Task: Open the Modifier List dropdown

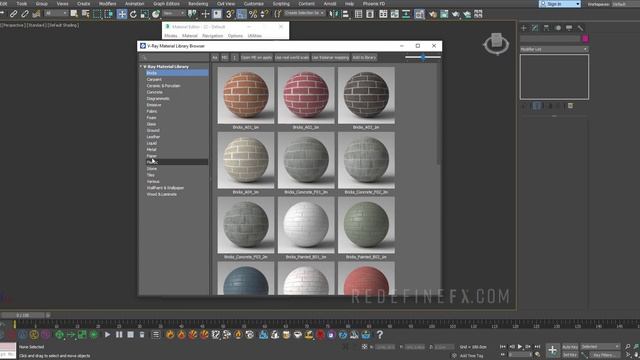Action: click(x=554, y=49)
